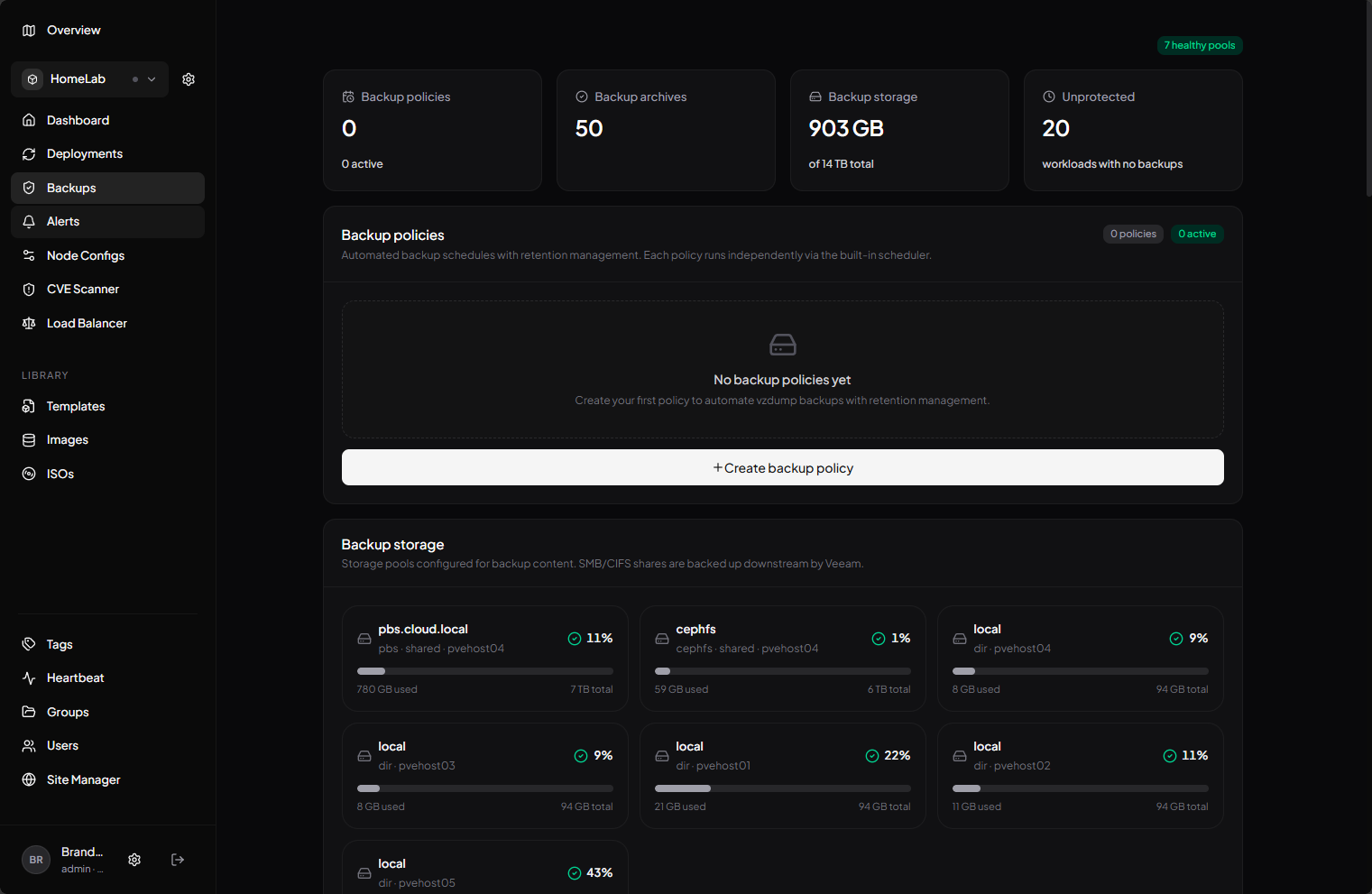Click the BR user avatar
The height and width of the screenshot is (894, 1372).
pyautogui.click(x=36, y=860)
